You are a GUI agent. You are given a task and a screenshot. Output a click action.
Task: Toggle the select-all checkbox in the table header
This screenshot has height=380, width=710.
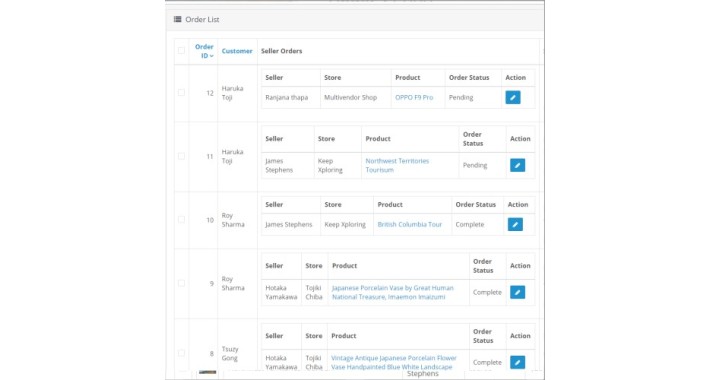pos(181,51)
